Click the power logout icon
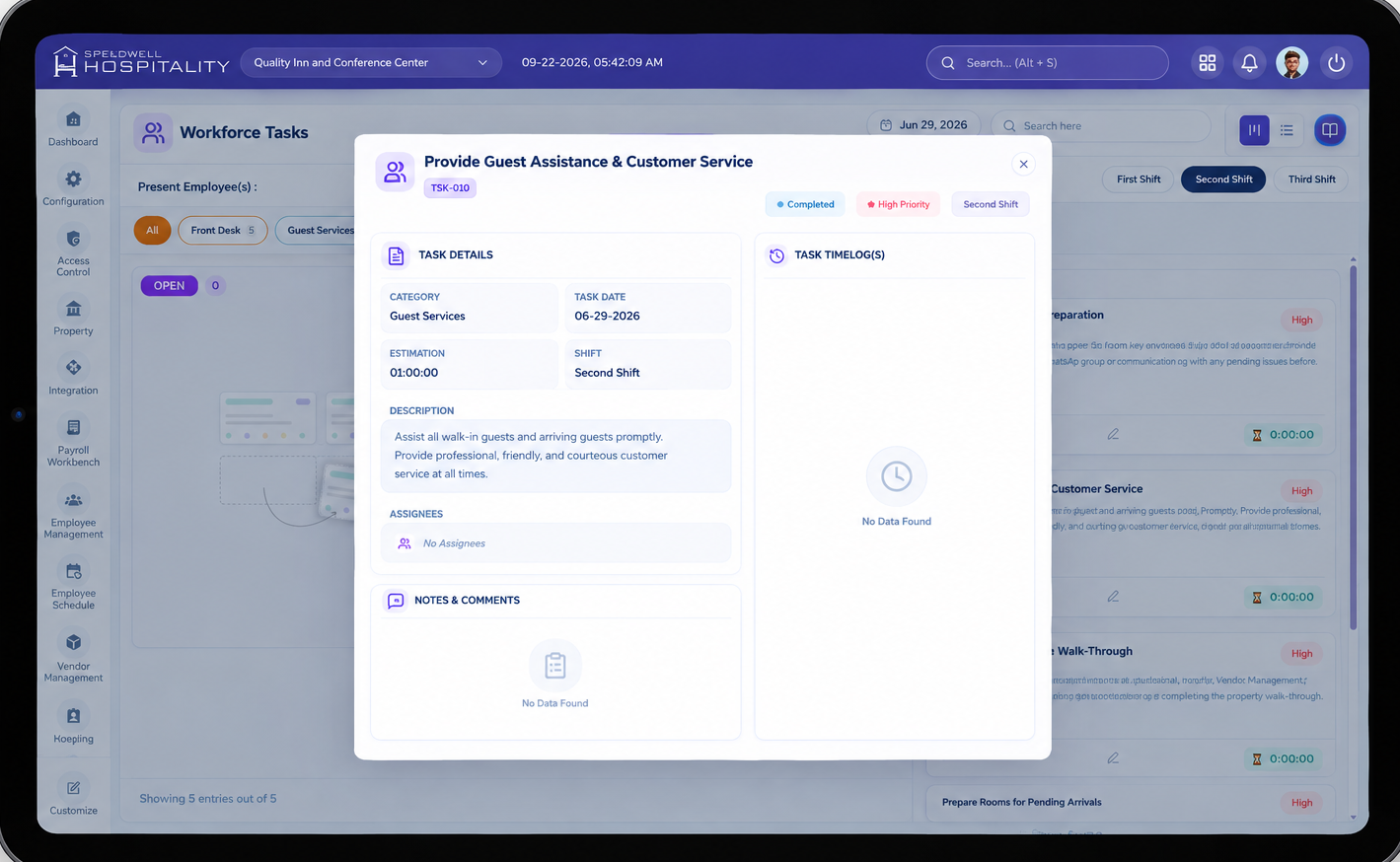 (1336, 63)
